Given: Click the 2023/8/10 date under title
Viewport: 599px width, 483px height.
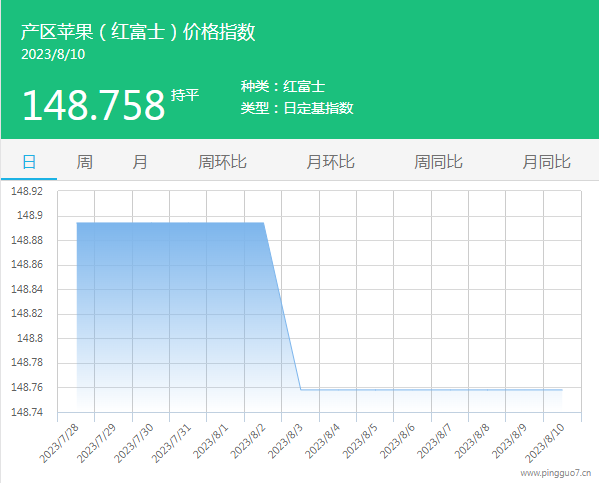Looking at the screenshot, I should (x=53, y=54).
